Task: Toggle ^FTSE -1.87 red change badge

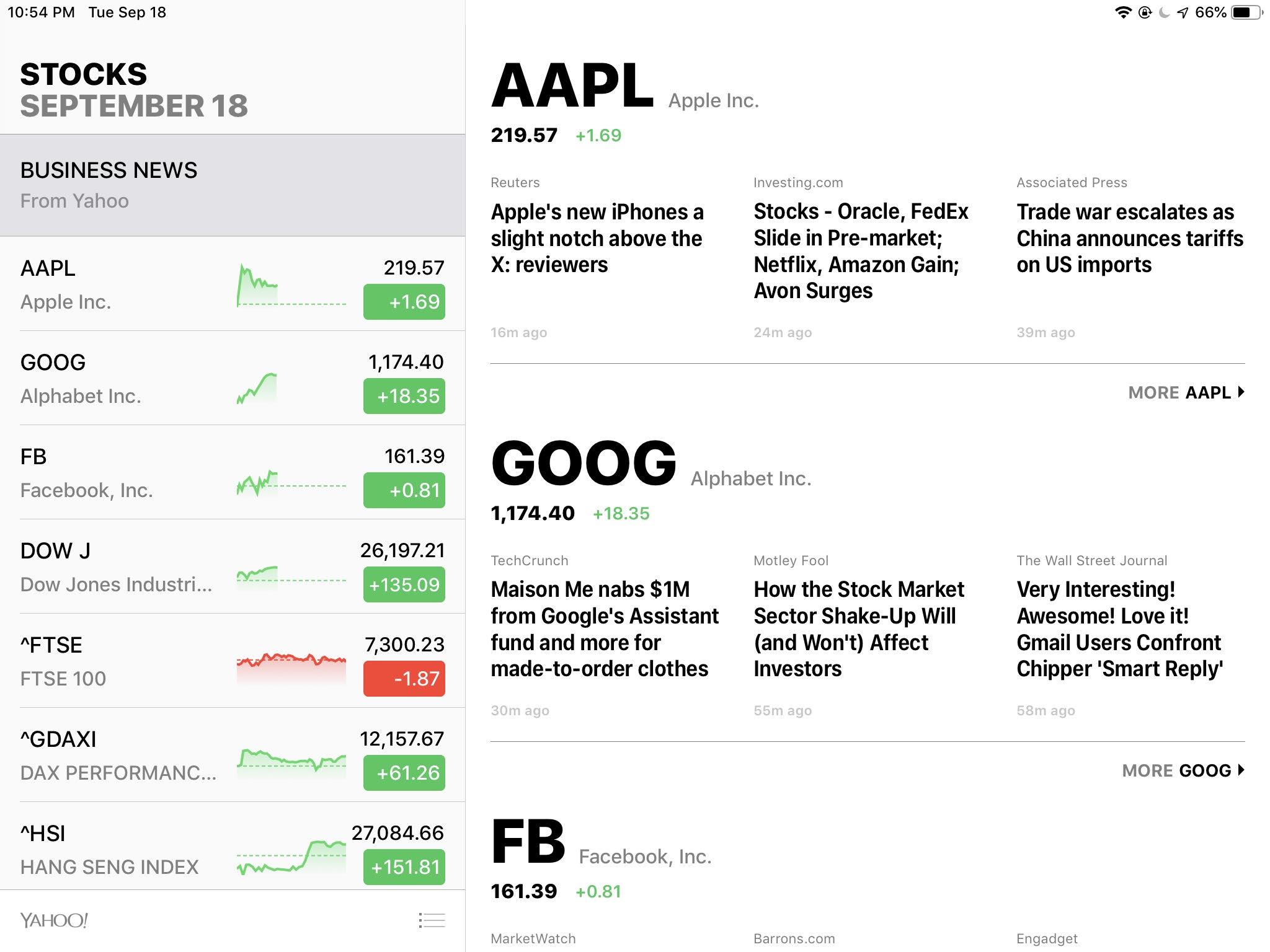Action: [404, 679]
